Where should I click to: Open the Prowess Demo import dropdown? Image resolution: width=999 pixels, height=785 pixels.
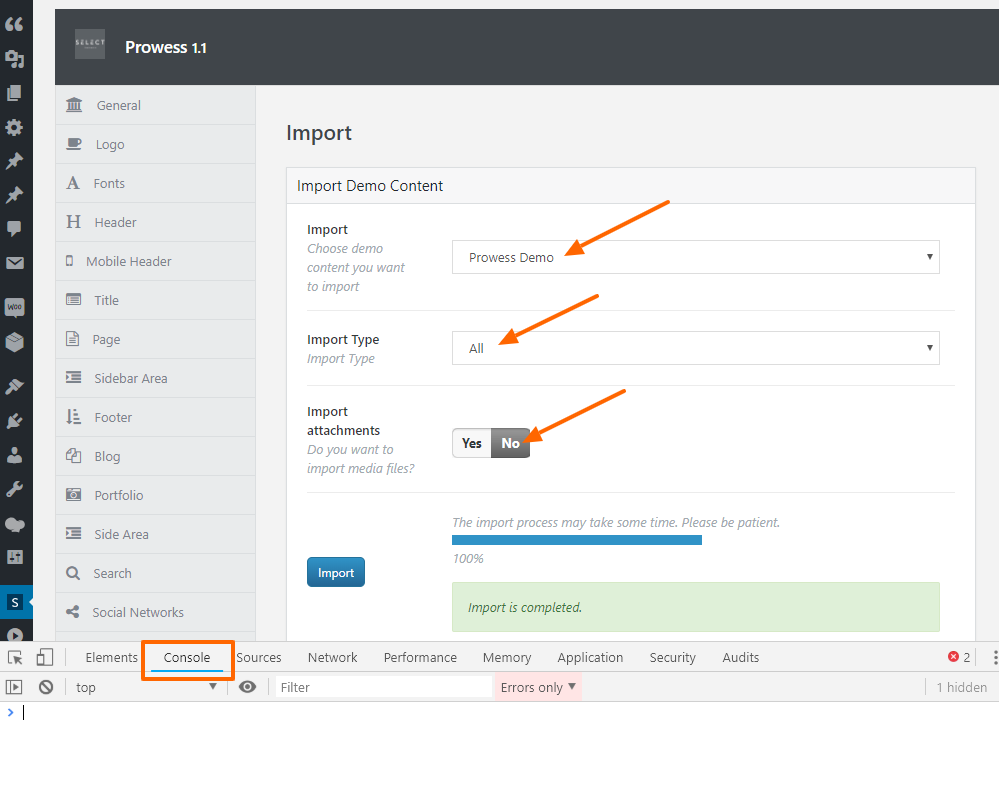coord(696,257)
